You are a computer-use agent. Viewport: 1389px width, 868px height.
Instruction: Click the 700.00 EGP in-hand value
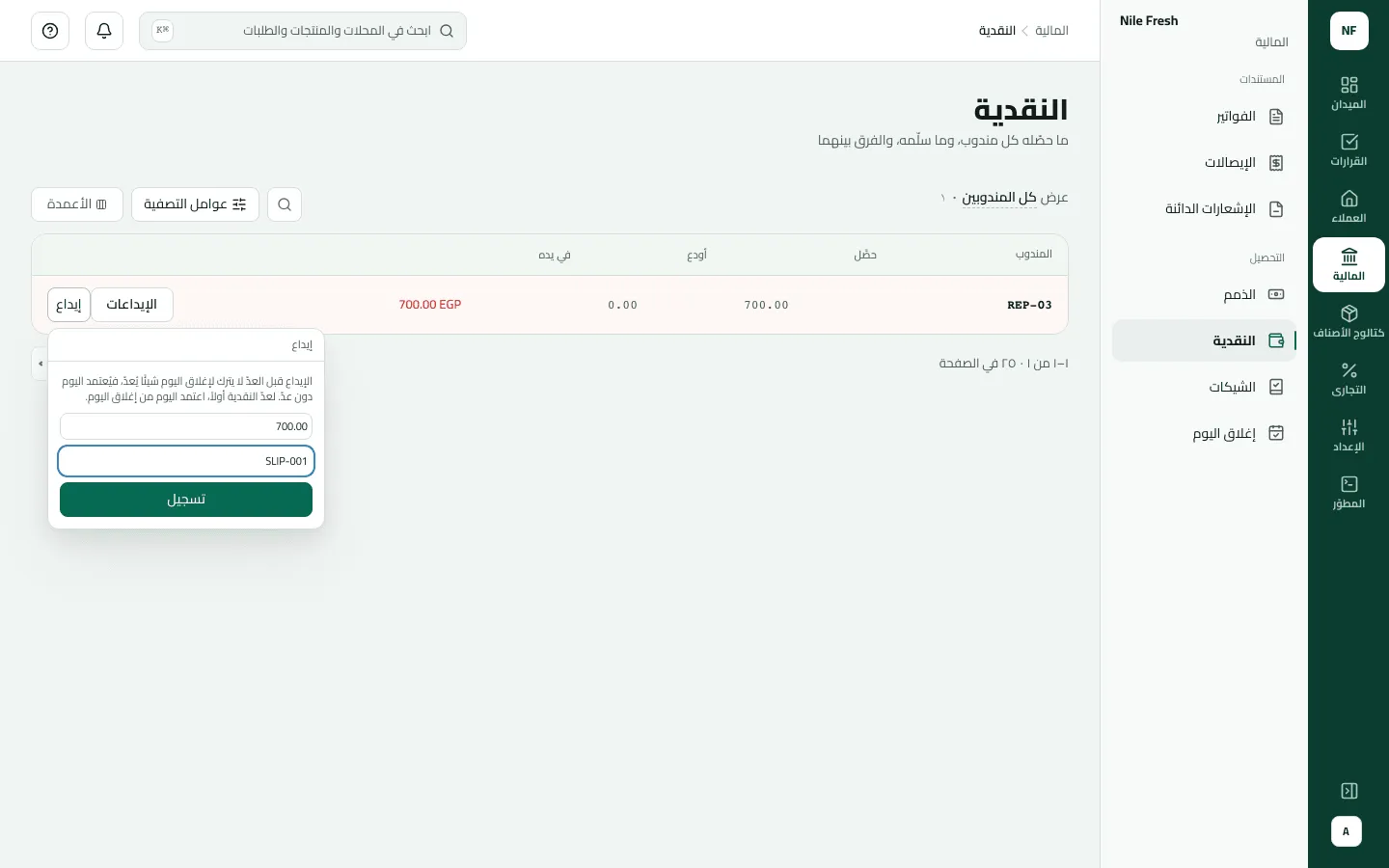point(430,305)
